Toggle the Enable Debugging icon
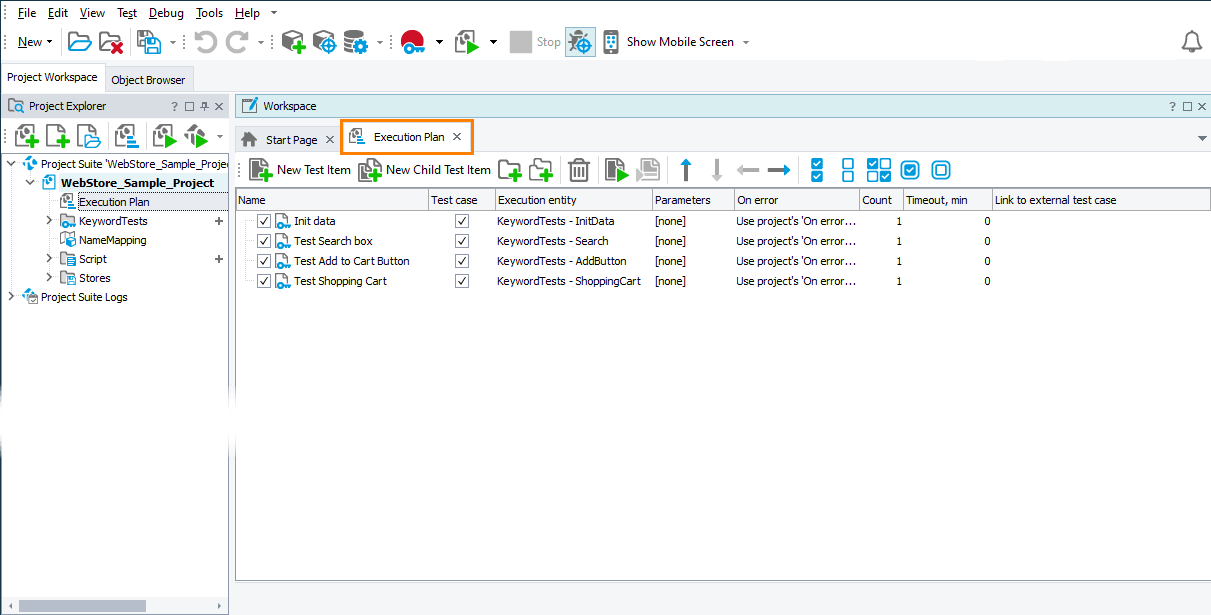Viewport: 1211px width, 615px height. tap(580, 41)
